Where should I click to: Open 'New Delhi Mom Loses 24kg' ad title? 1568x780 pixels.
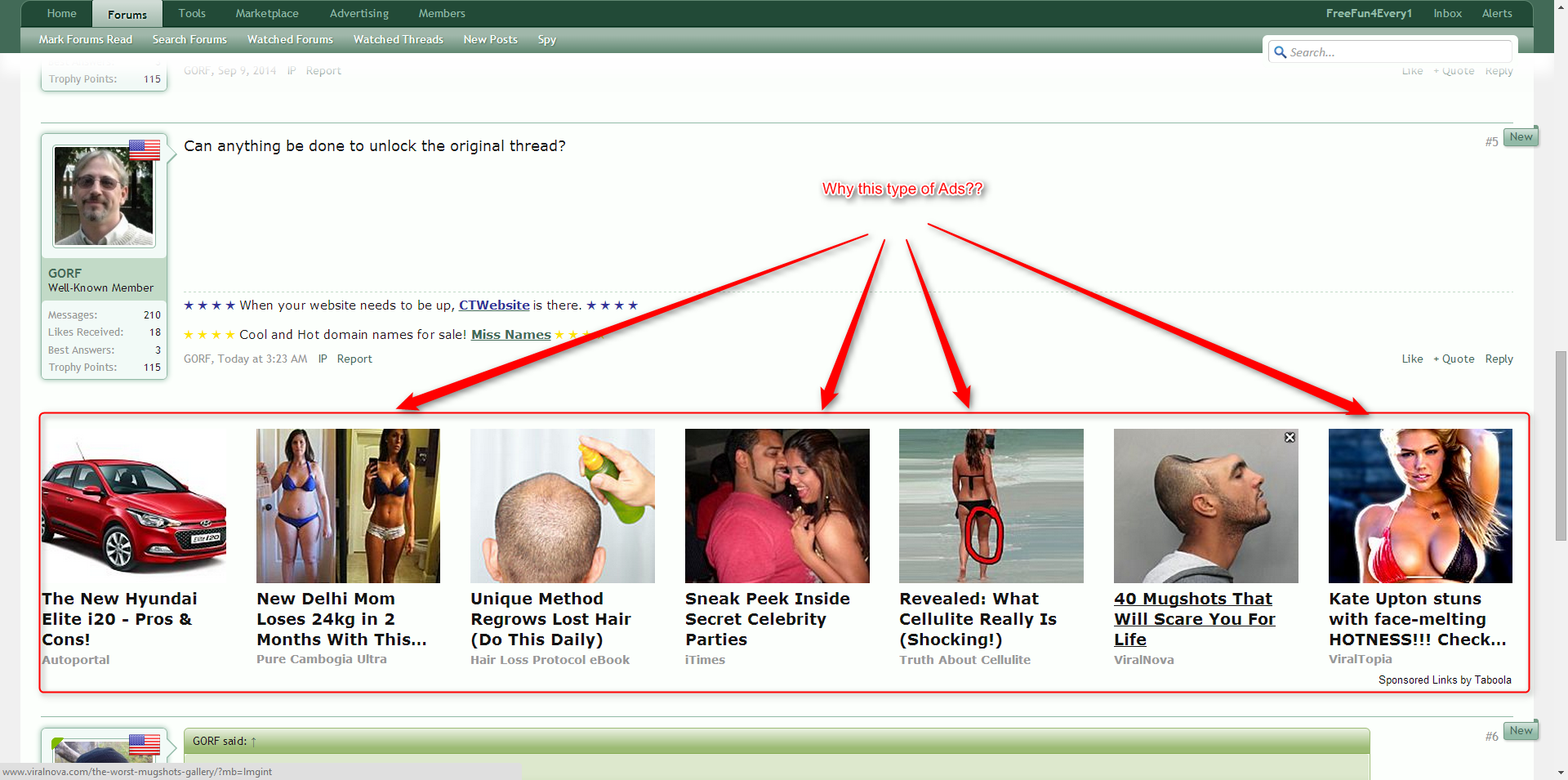[x=341, y=619]
